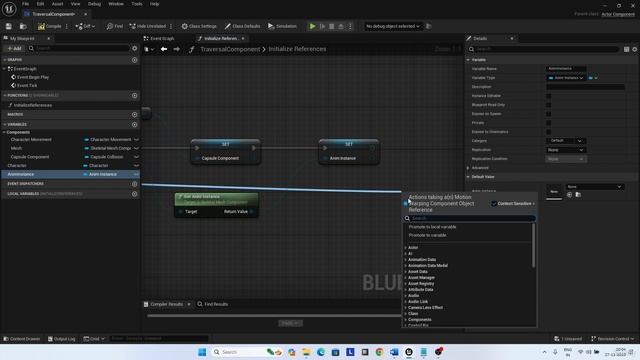640x360 pixels.
Task: Click Get Anim Instance node header
Action: 216,199
